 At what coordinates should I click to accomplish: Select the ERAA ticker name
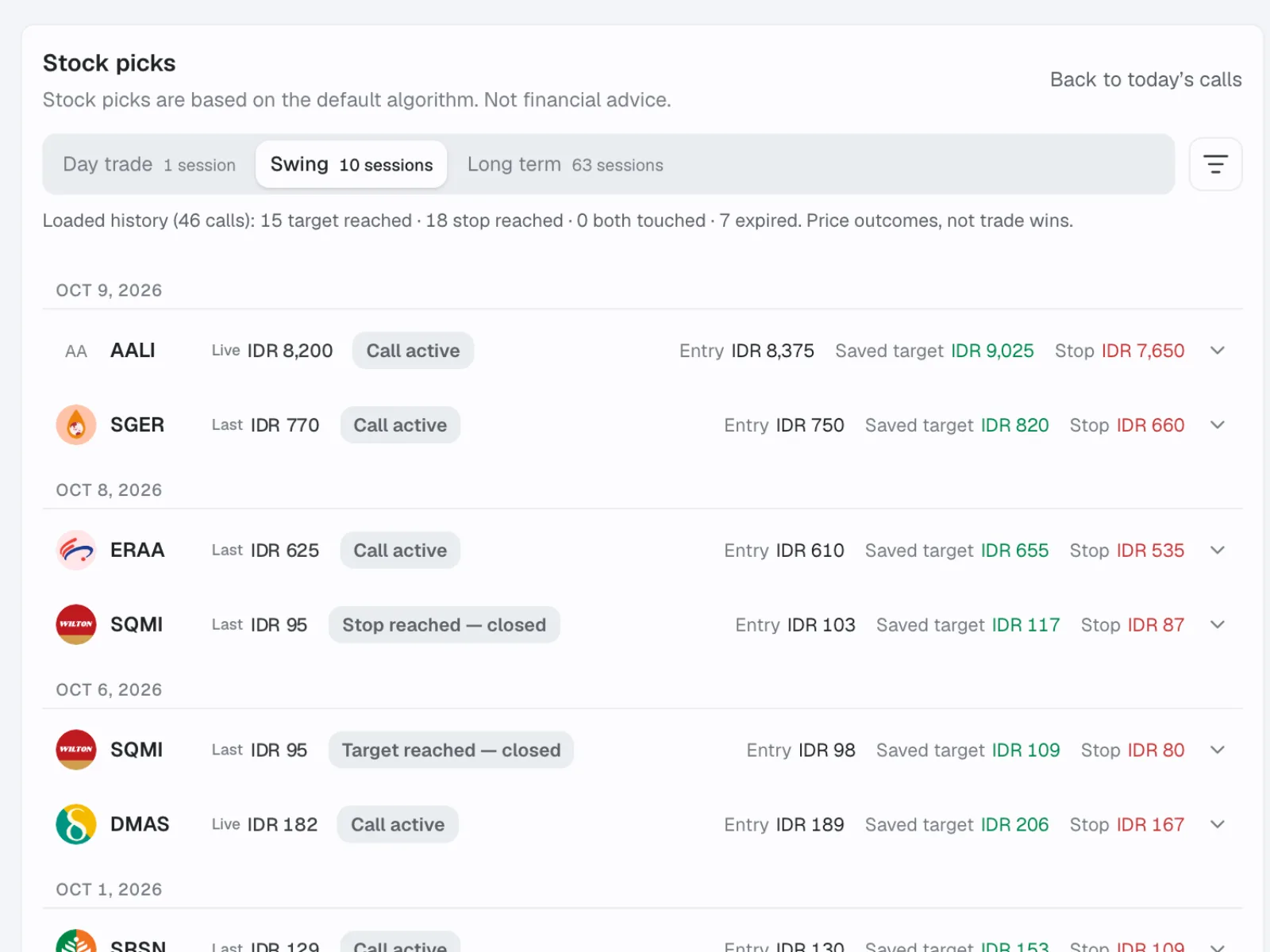point(137,551)
